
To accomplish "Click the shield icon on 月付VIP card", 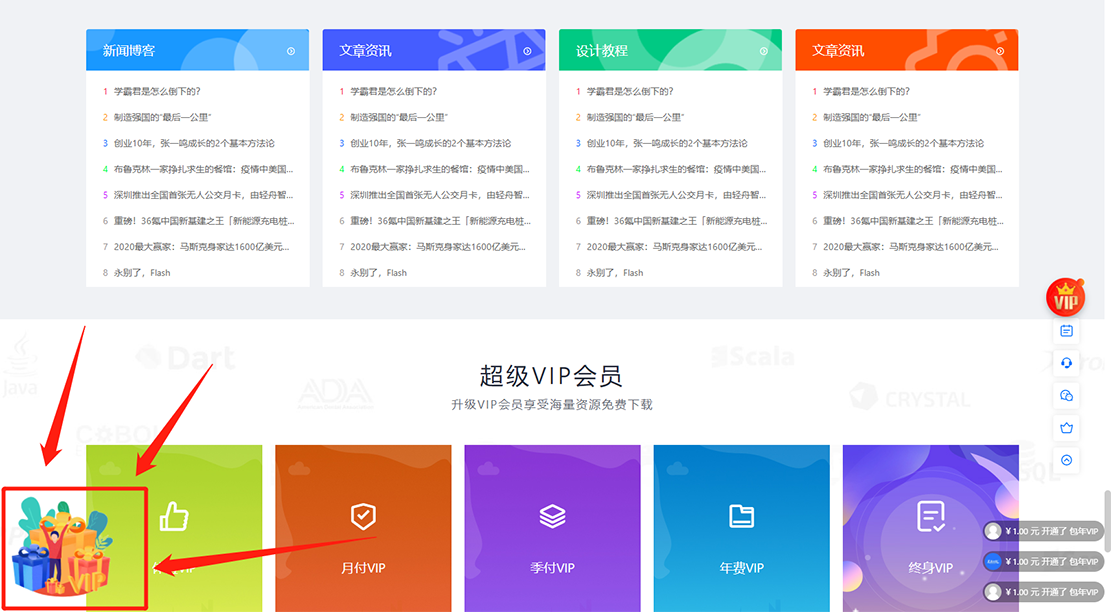I will (x=363, y=516).
